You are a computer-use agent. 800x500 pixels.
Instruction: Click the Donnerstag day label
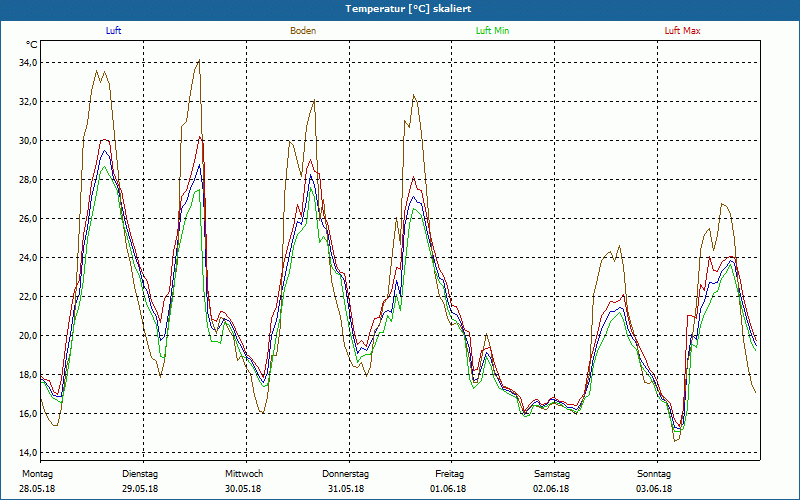point(345,474)
